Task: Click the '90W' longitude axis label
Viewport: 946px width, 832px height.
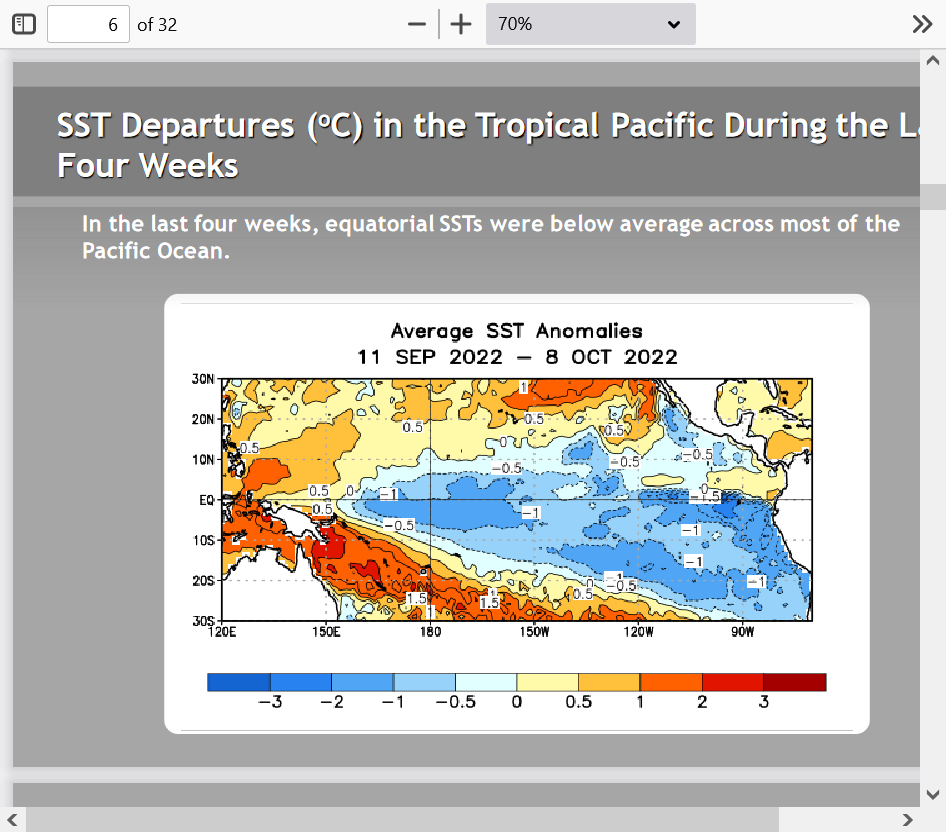Action: [x=743, y=632]
